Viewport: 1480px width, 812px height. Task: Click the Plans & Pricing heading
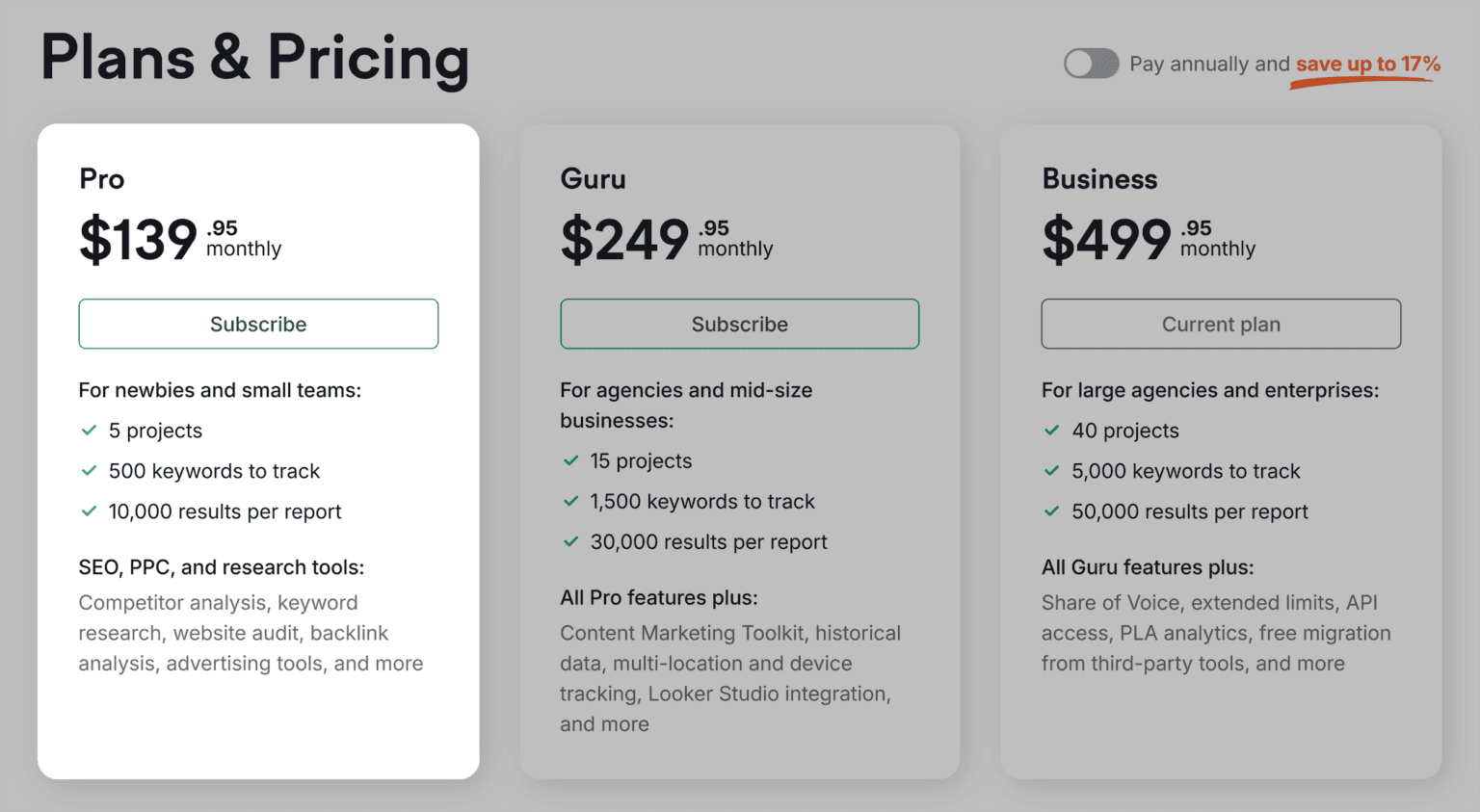[x=255, y=59]
